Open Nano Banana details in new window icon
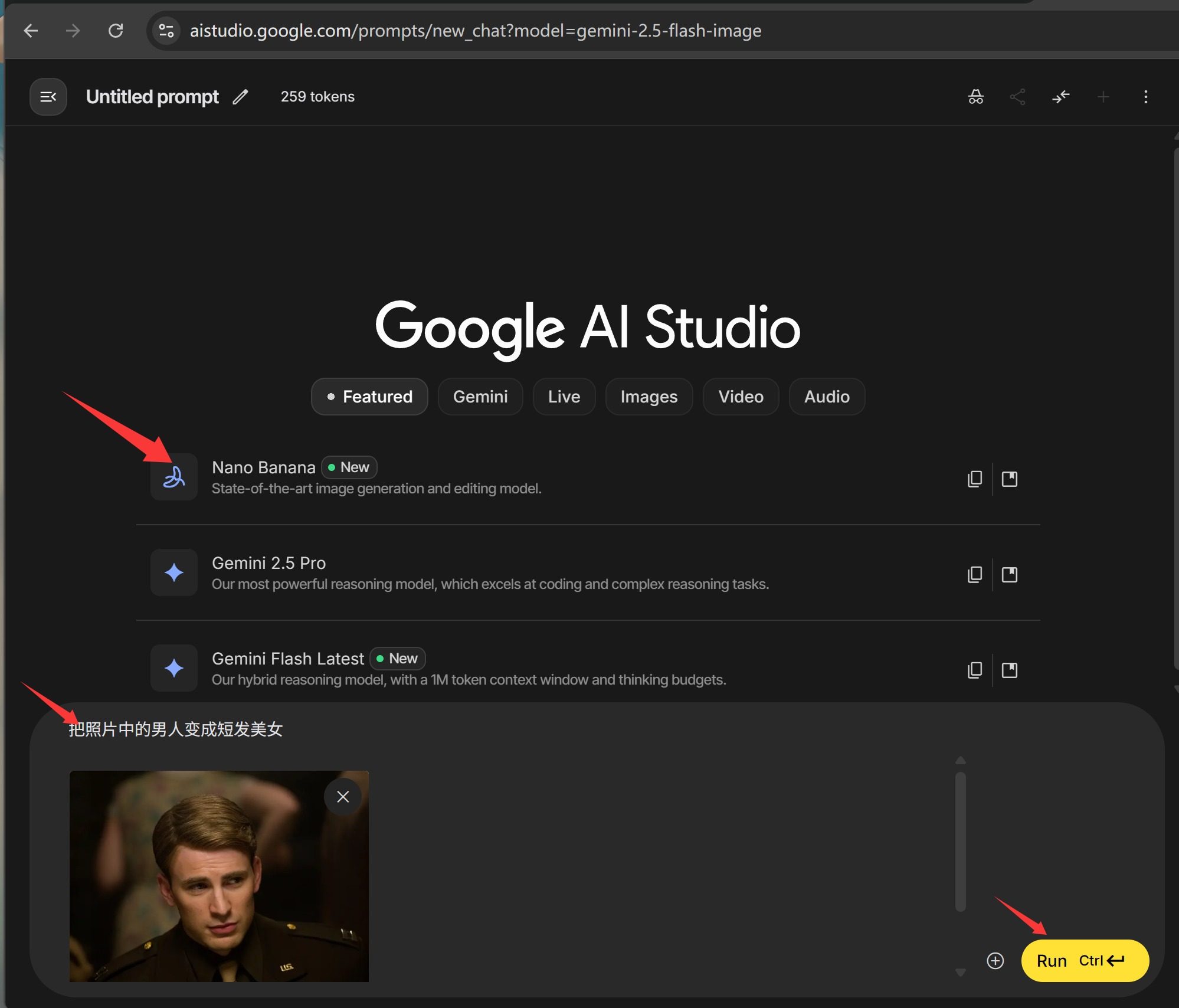 pyautogui.click(x=1010, y=479)
